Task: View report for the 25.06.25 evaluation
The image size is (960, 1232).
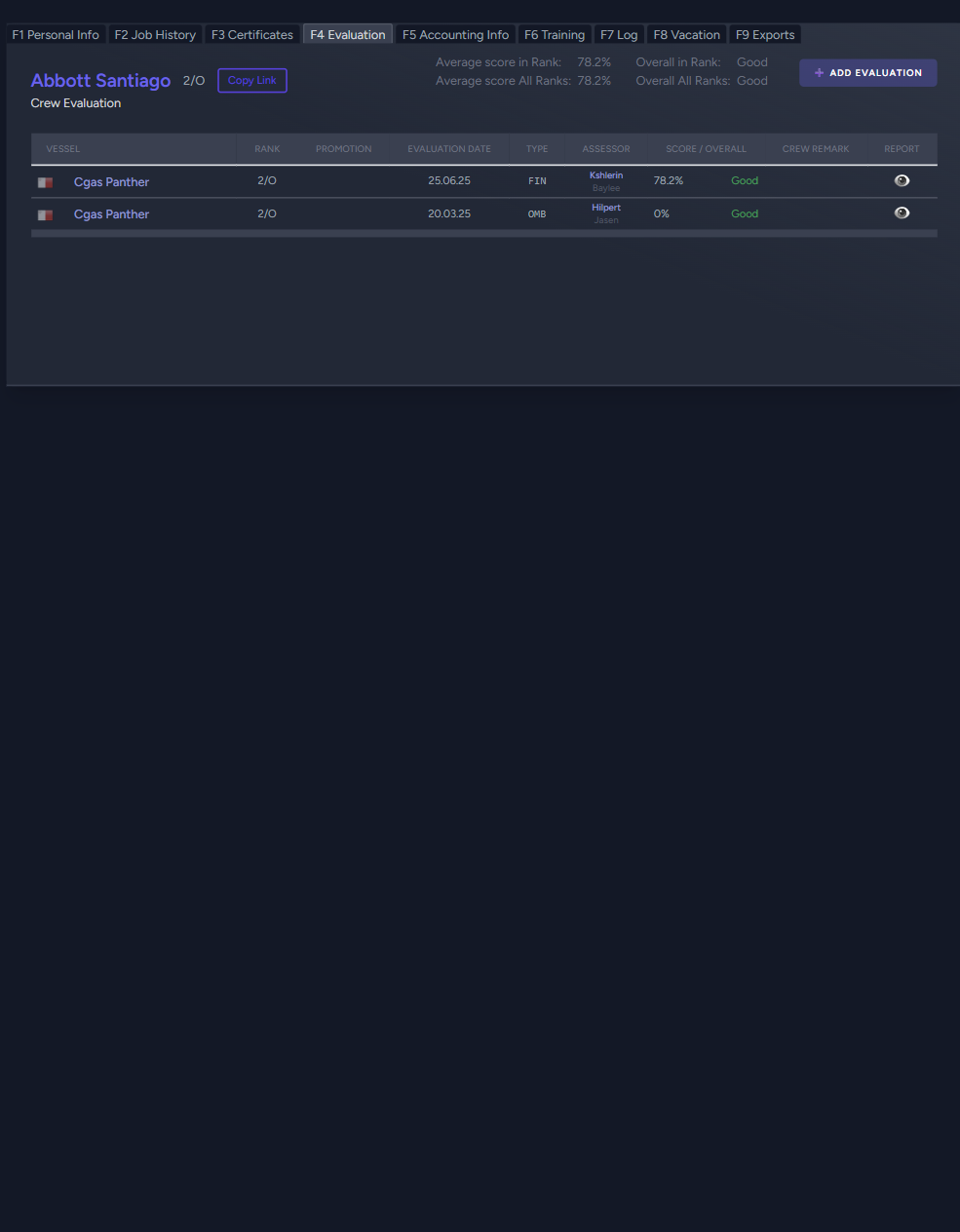Action: [902, 181]
